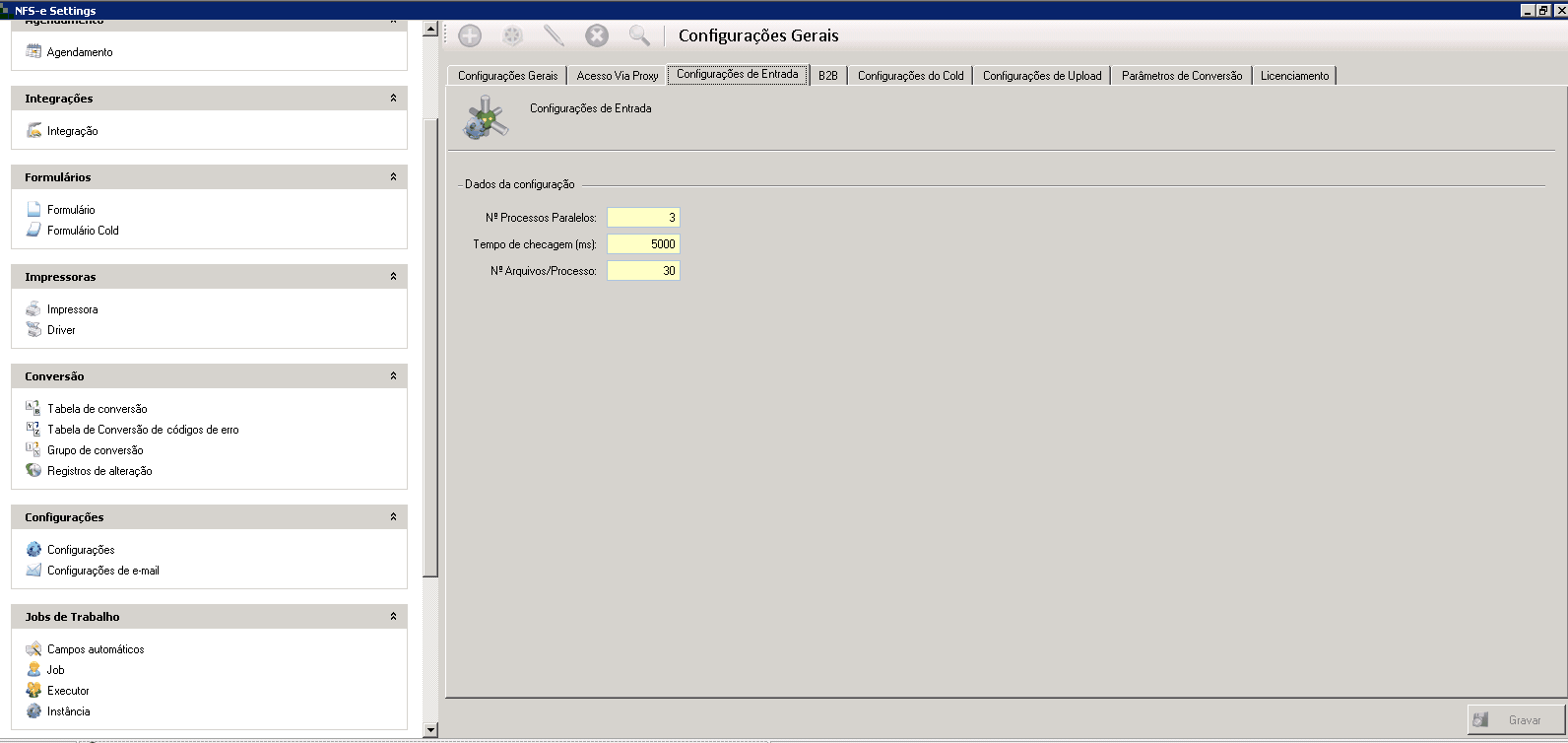Open the Impressora entry

pos(73,309)
